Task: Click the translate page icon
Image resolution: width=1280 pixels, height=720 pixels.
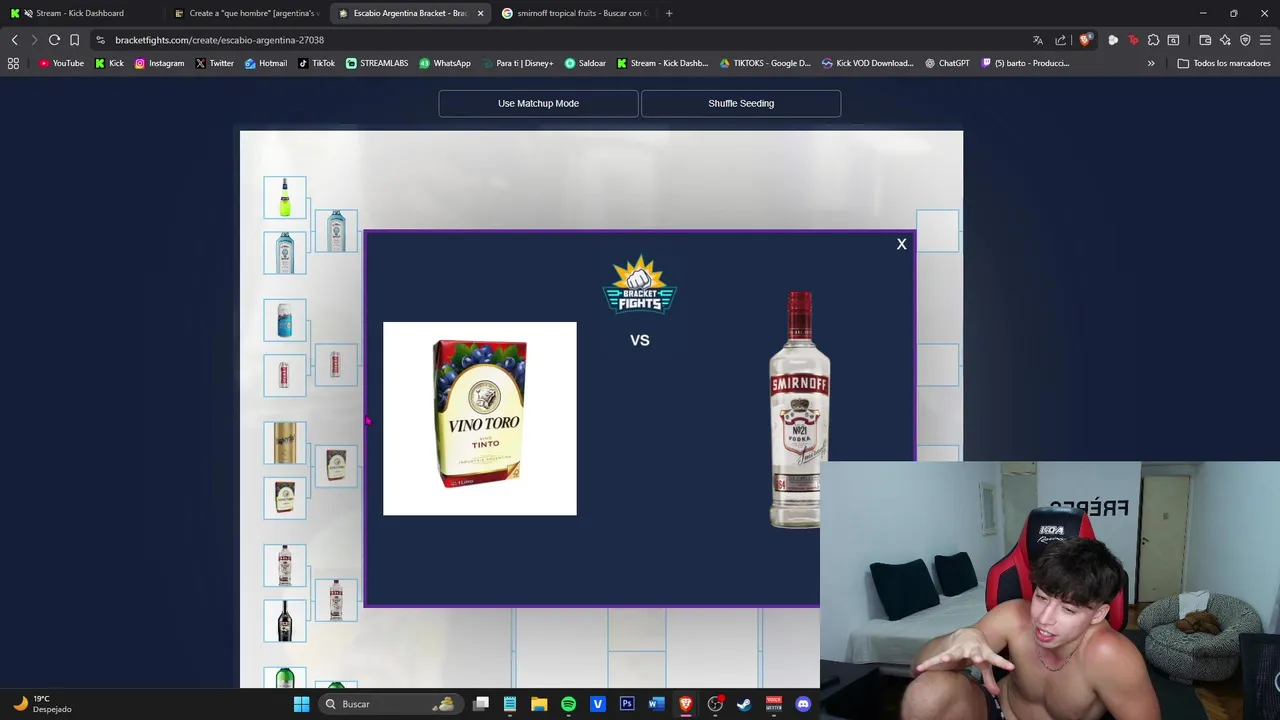Action: (x=1038, y=40)
